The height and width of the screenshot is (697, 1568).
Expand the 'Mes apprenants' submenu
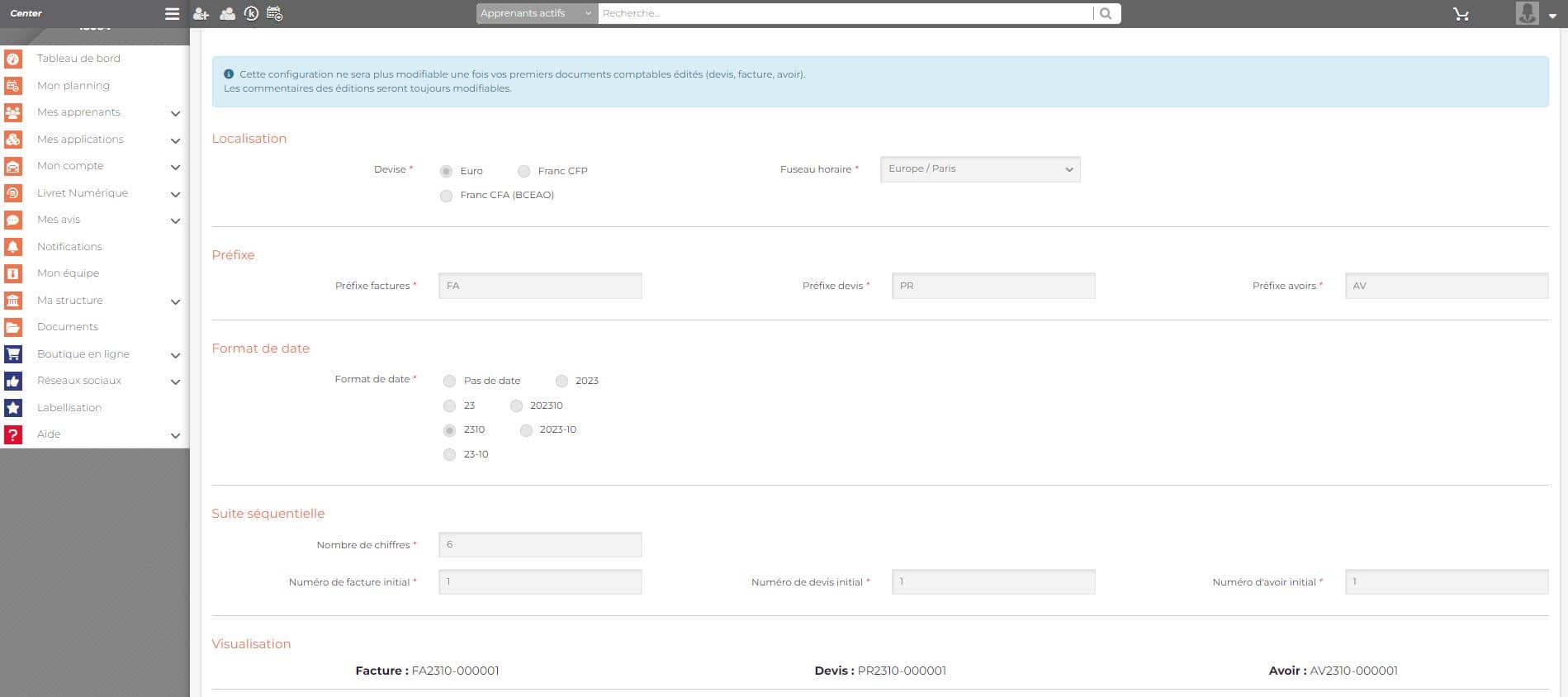[x=175, y=113]
